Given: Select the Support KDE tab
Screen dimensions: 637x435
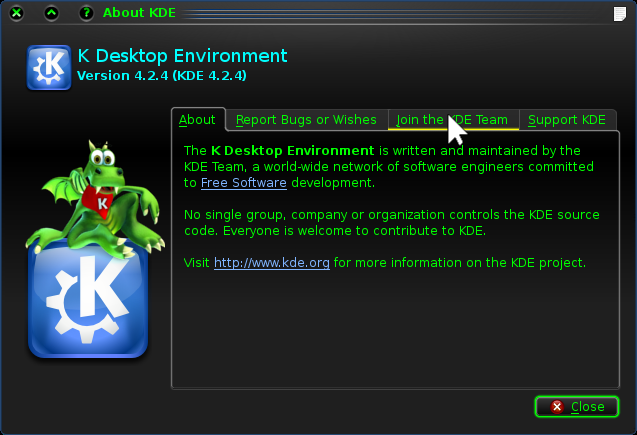Looking at the screenshot, I should (x=568, y=120).
